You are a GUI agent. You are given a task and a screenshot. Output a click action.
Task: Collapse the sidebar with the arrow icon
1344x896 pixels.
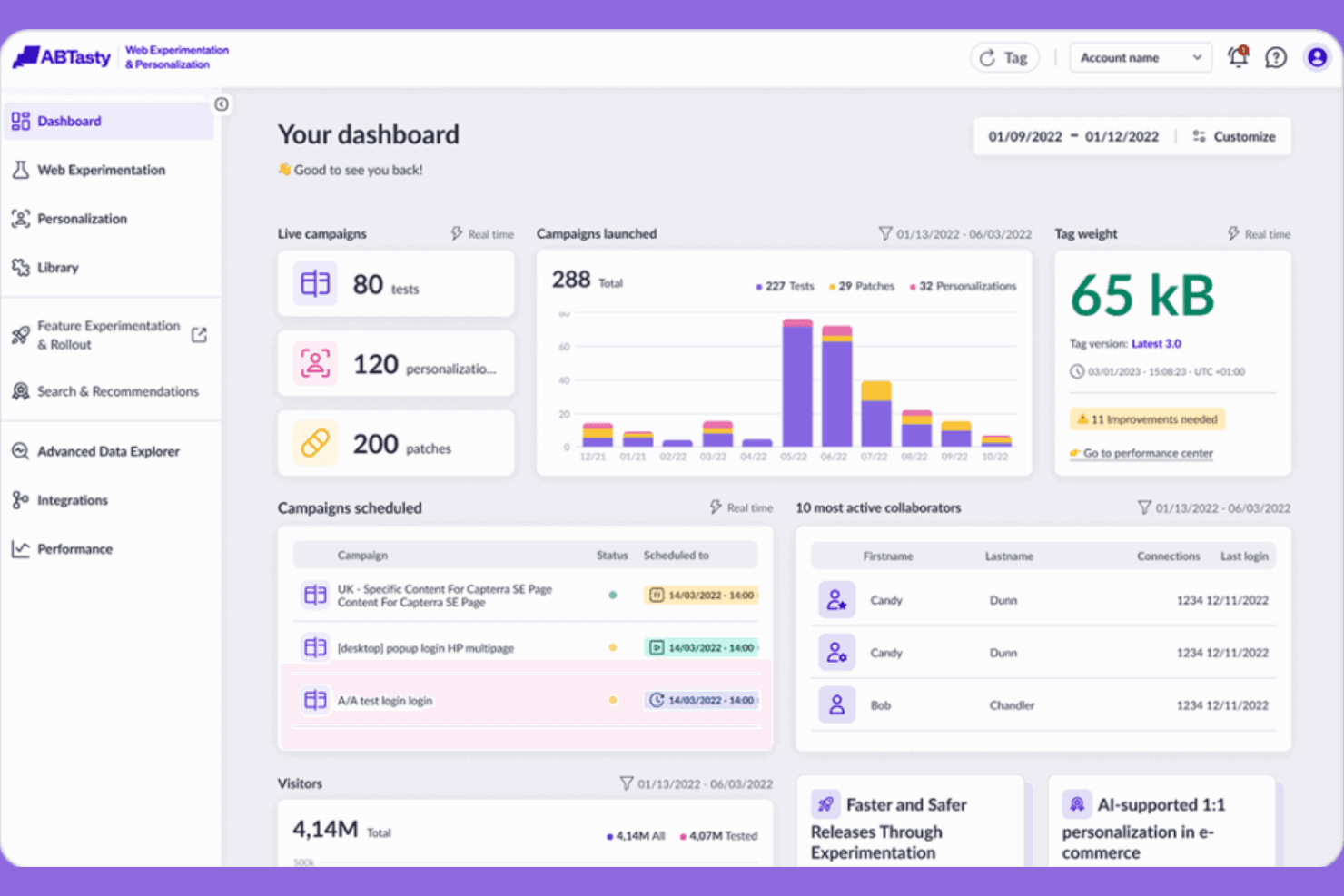coord(222,104)
